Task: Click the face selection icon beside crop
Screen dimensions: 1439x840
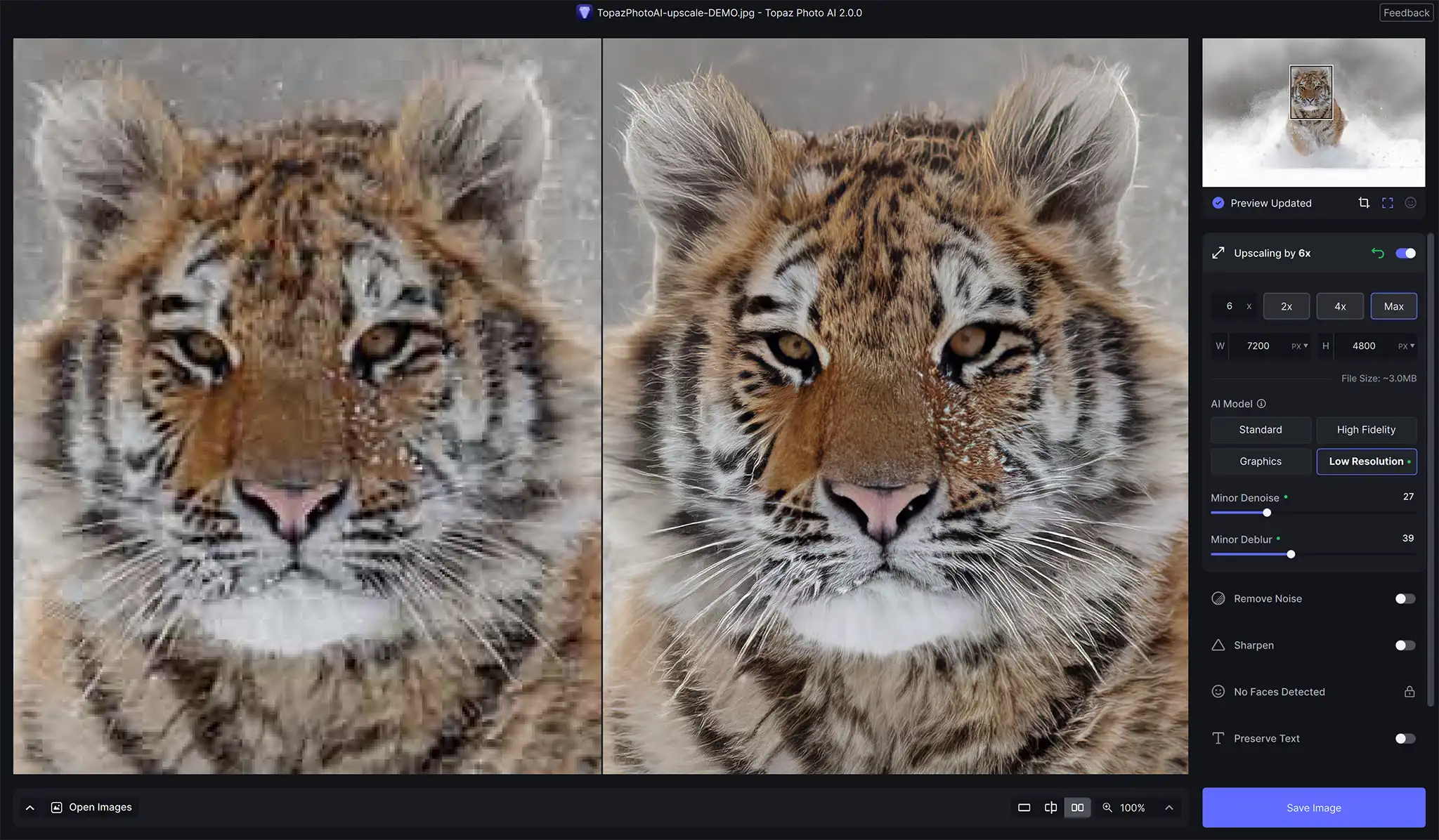Action: pos(1410,203)
